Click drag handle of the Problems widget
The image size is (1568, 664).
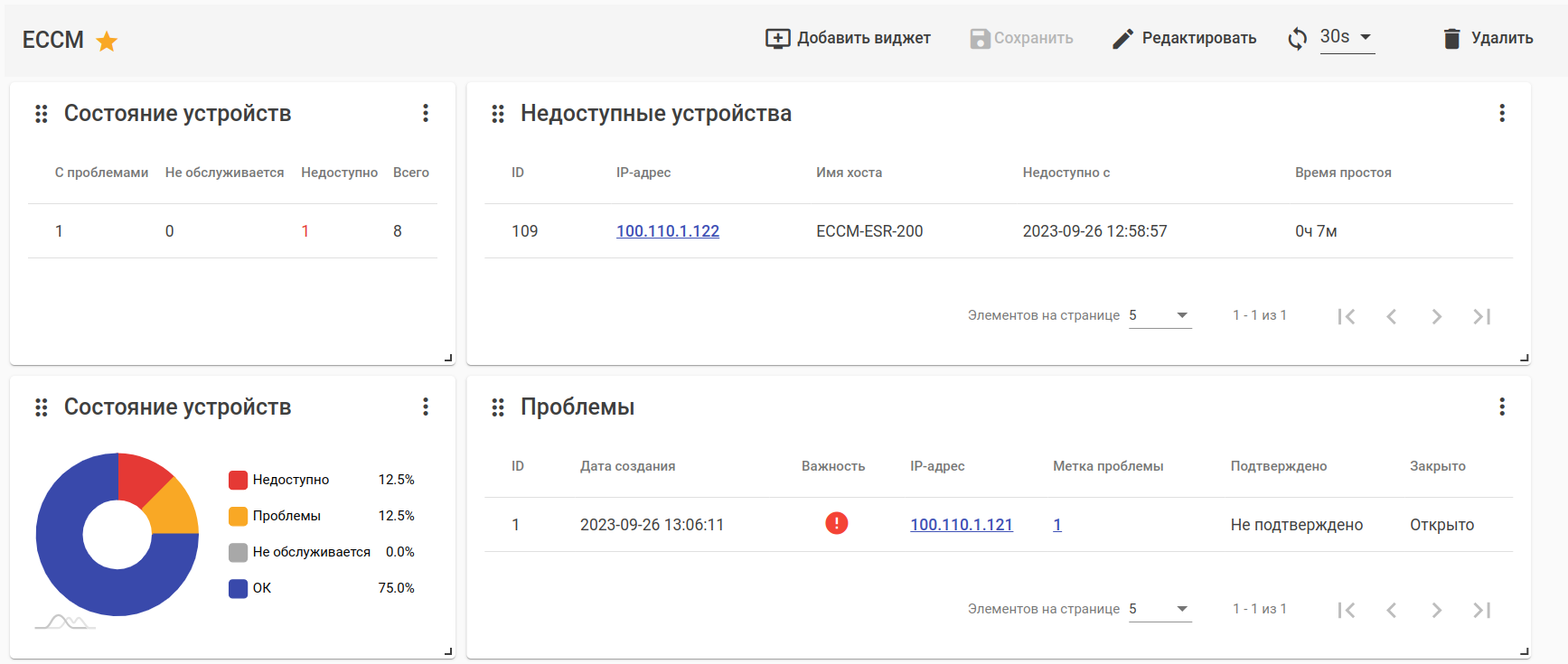(498, 407)
